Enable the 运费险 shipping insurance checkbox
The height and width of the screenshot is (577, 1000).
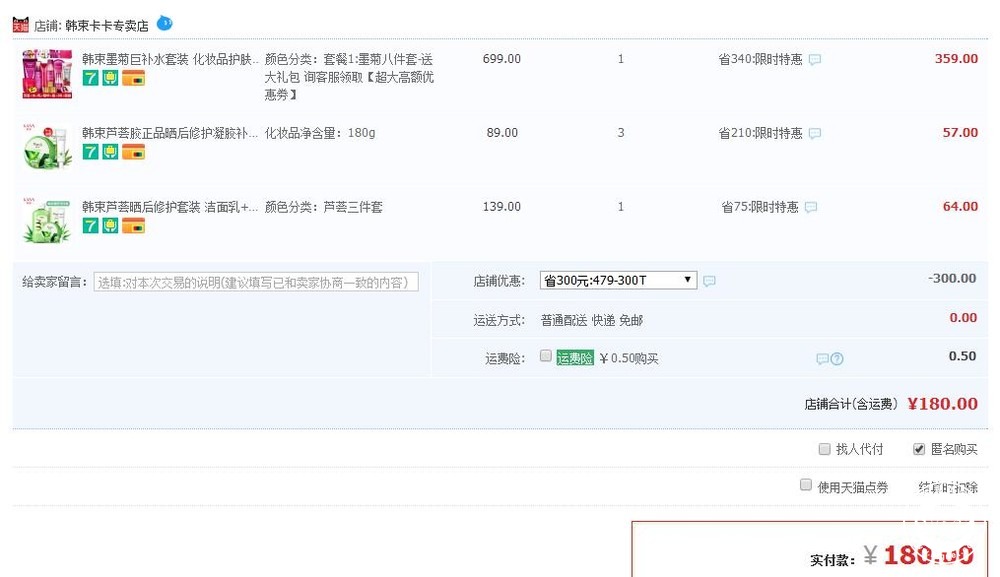pos(545,356)
